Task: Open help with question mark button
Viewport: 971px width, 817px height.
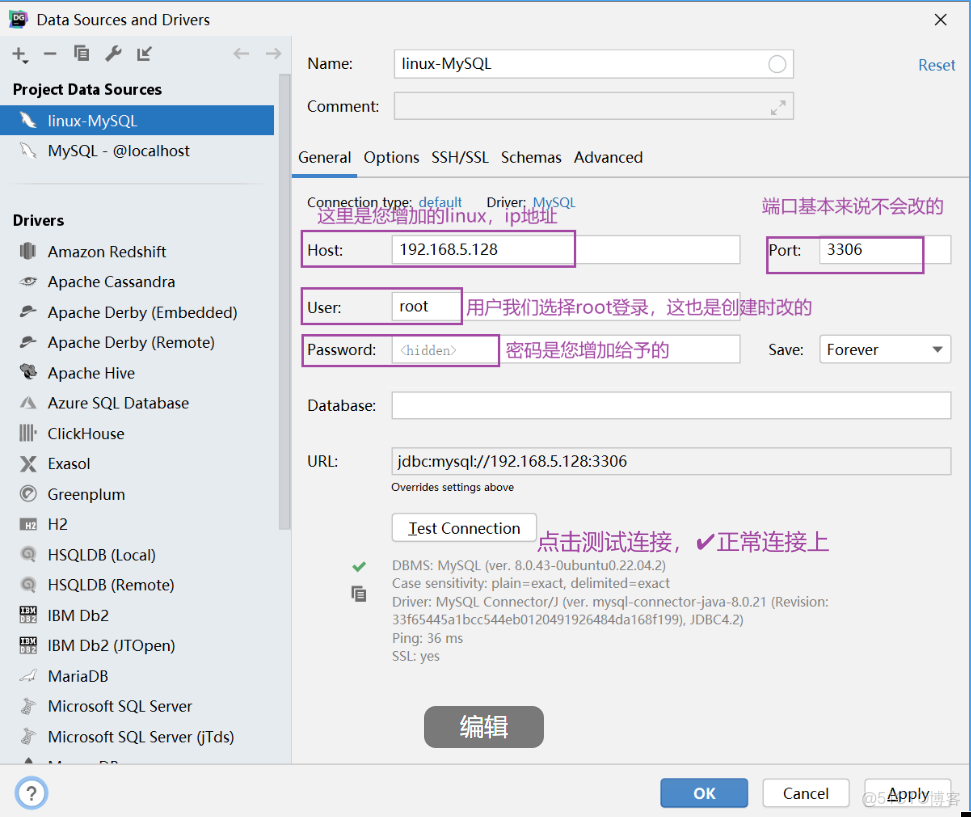Action: 32,793
